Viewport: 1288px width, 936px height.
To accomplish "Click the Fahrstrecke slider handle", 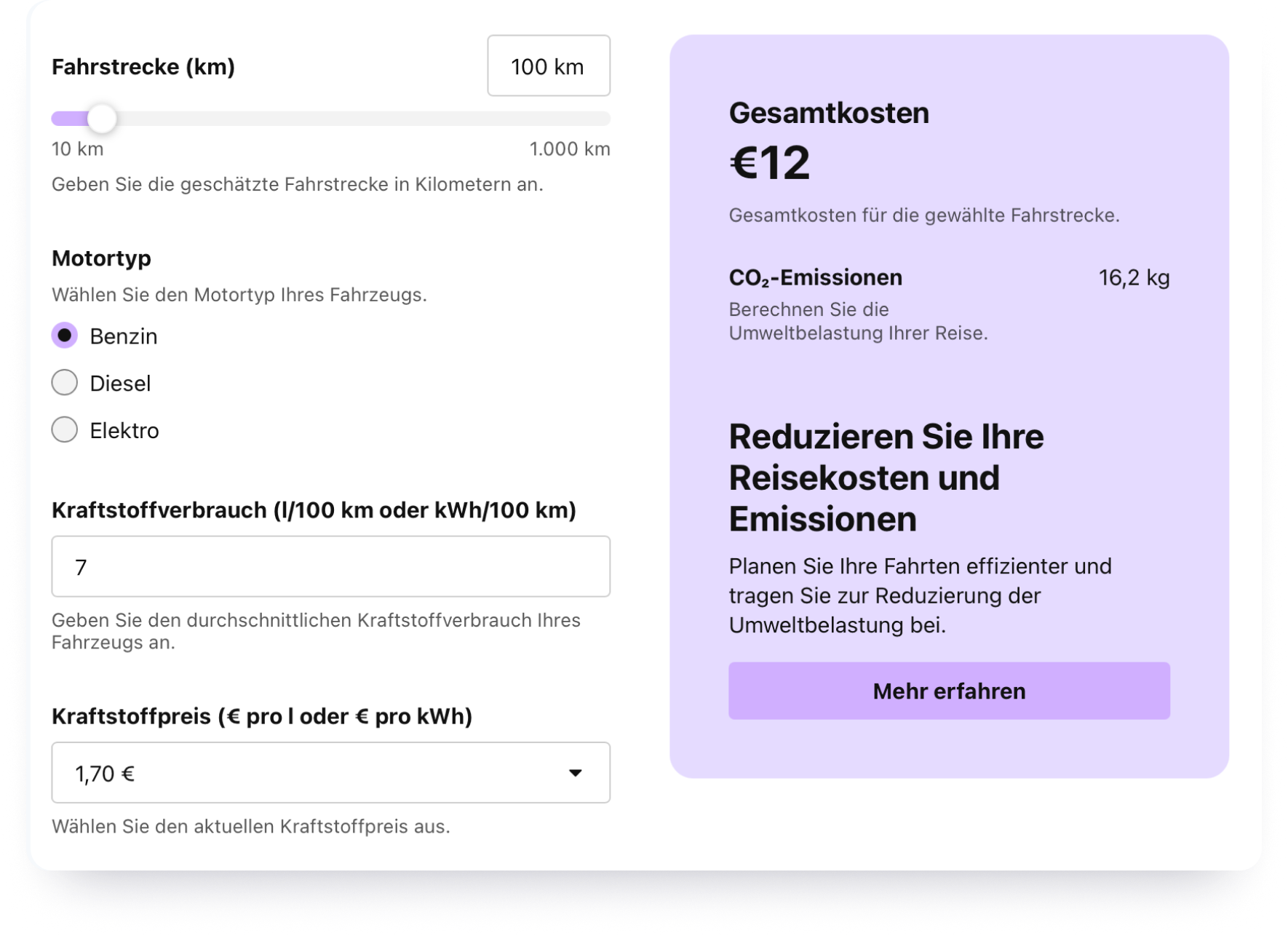I will [x=102, y=119].
